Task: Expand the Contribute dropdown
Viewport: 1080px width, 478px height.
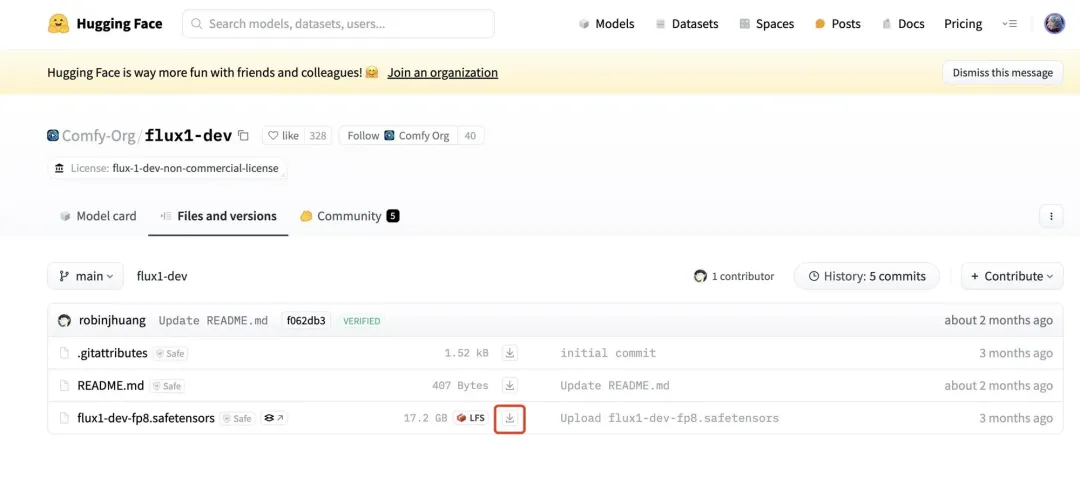Action: click(1012, 276)
